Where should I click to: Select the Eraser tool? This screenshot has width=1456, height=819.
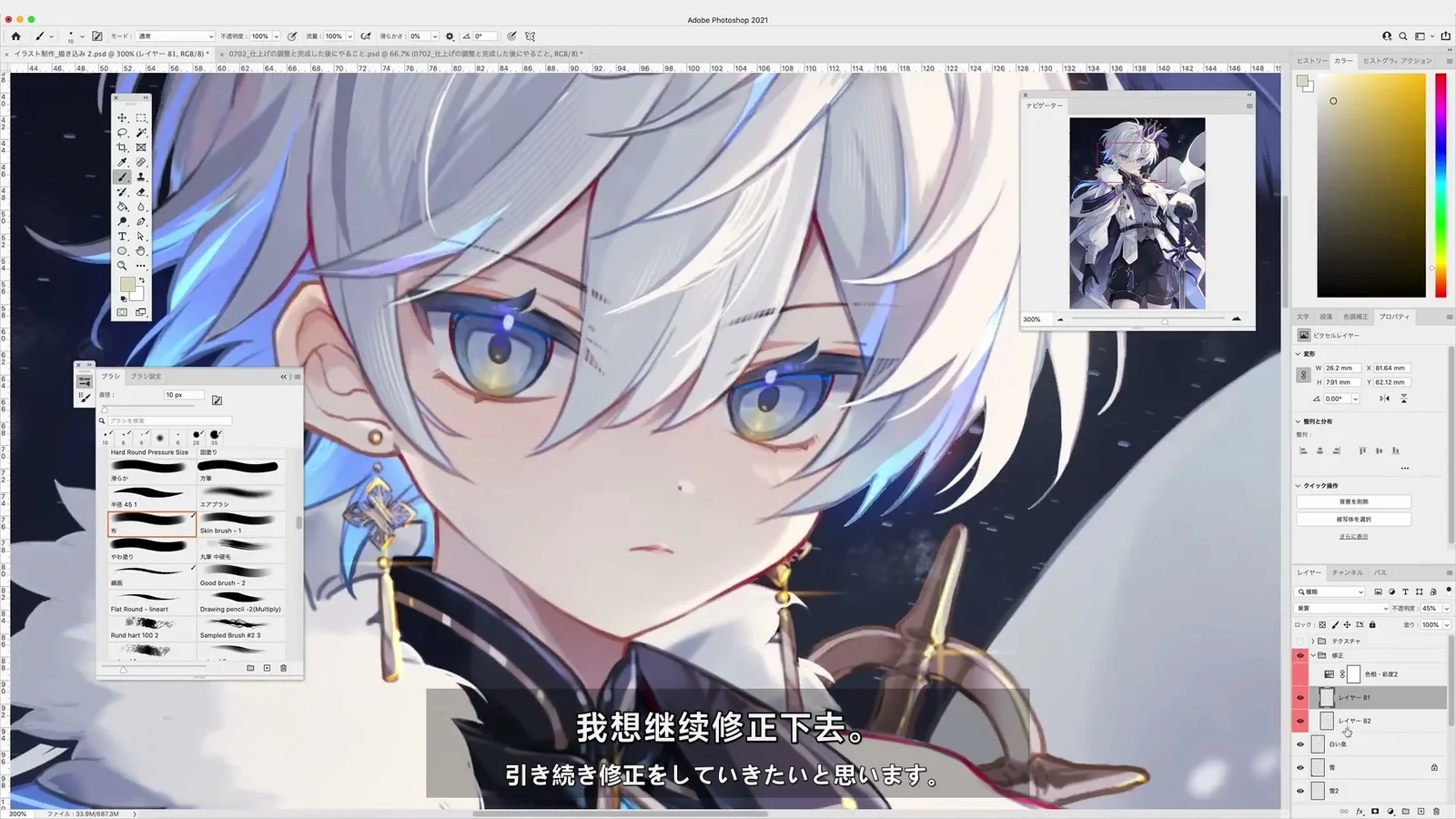(141, 192)
